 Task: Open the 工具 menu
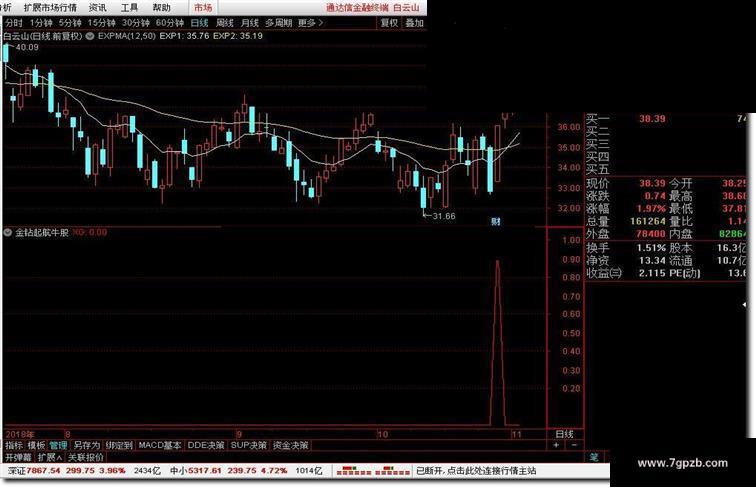(x=129, y=7)
